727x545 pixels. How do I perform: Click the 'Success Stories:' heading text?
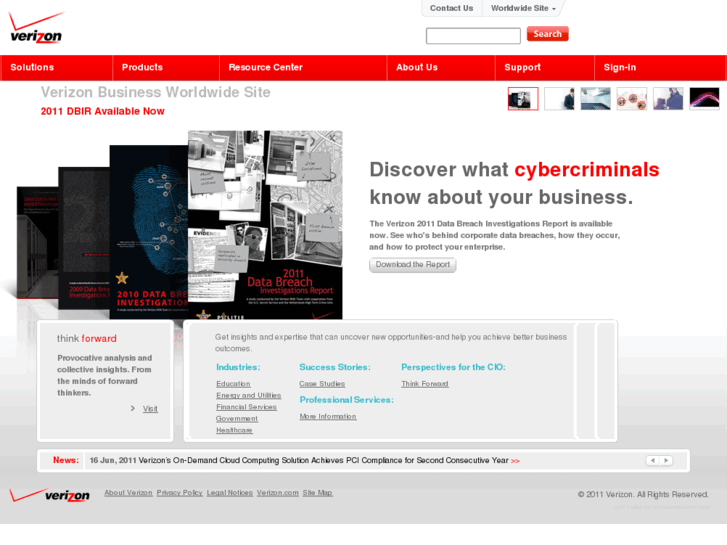coord(335,367)
